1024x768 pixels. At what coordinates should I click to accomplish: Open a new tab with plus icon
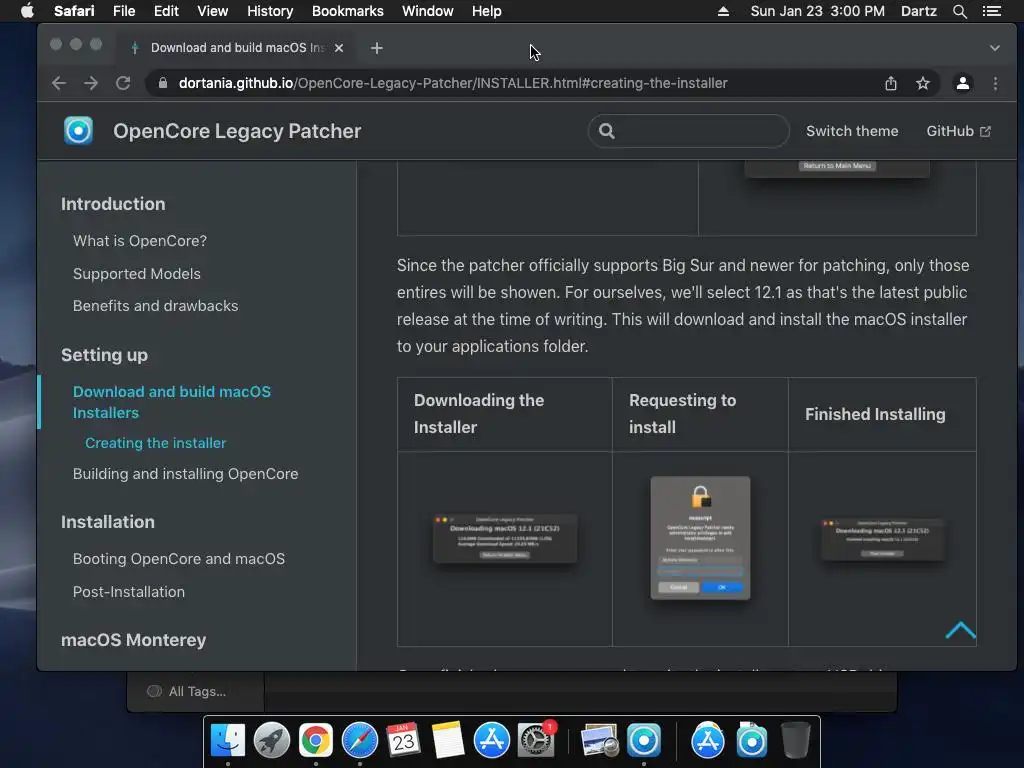click(x=377, y=48)
